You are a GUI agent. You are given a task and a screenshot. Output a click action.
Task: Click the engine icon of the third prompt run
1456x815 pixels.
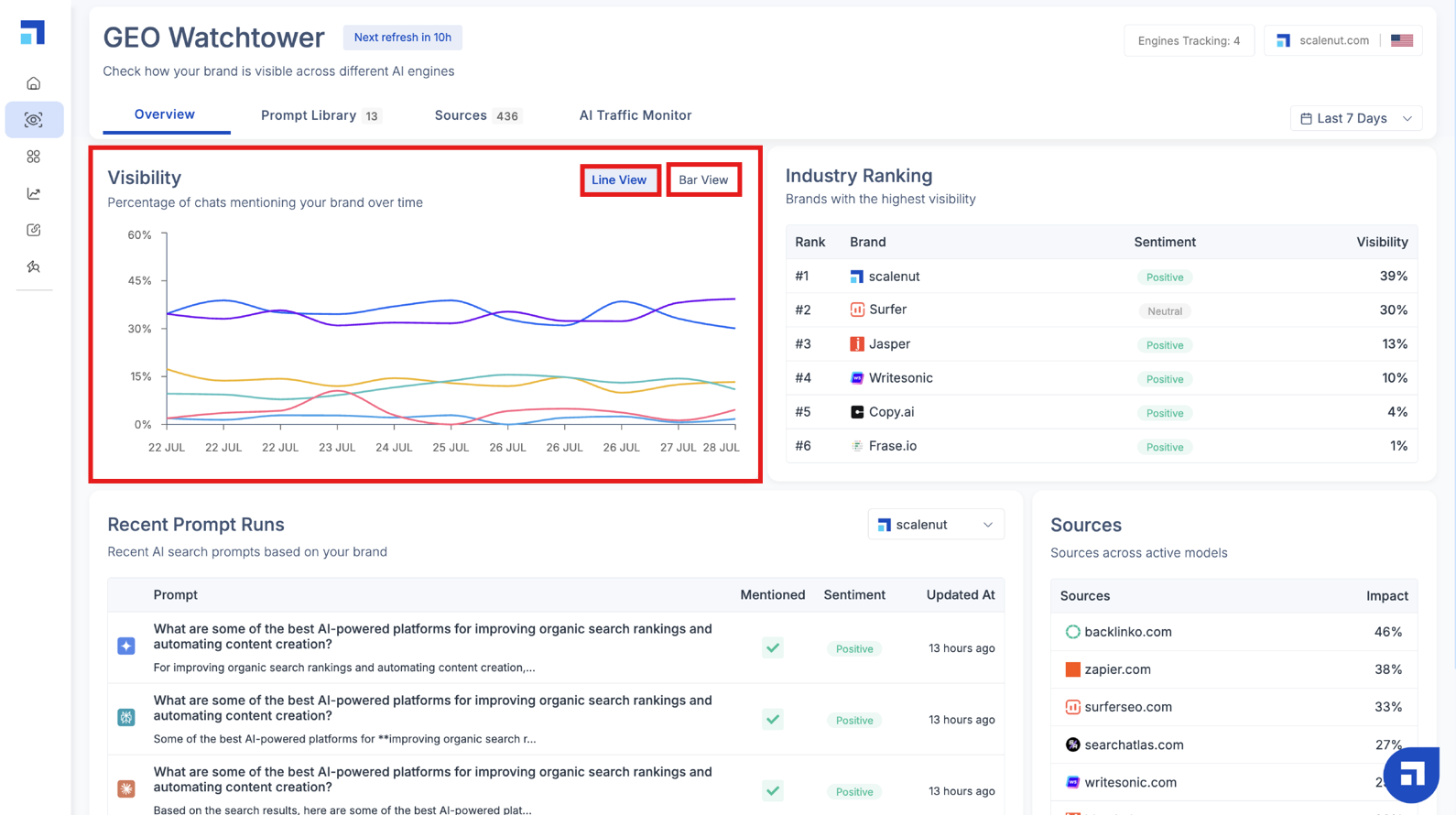point(126,788)
